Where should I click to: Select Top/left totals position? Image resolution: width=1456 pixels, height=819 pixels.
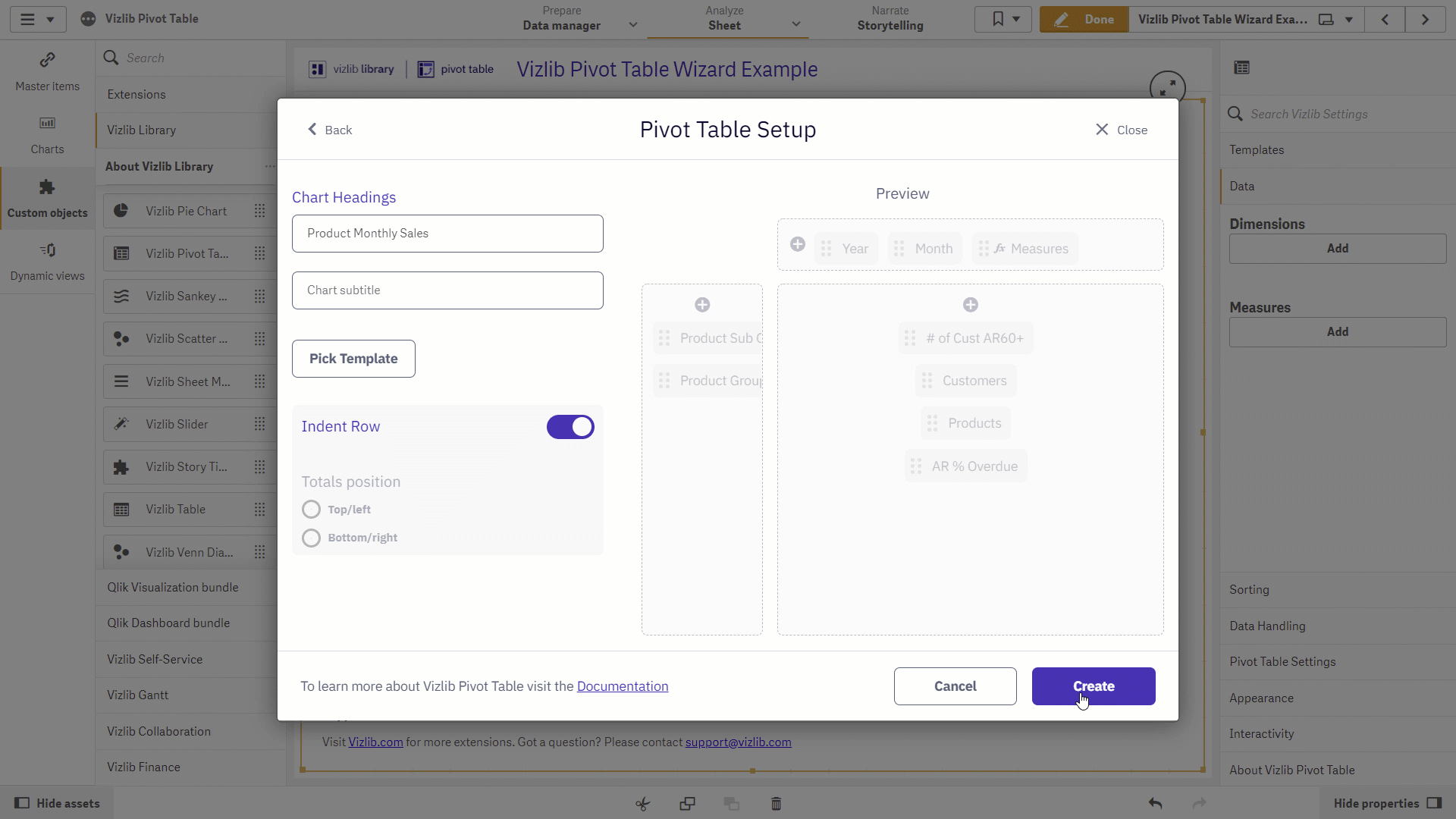coord(311,510)
